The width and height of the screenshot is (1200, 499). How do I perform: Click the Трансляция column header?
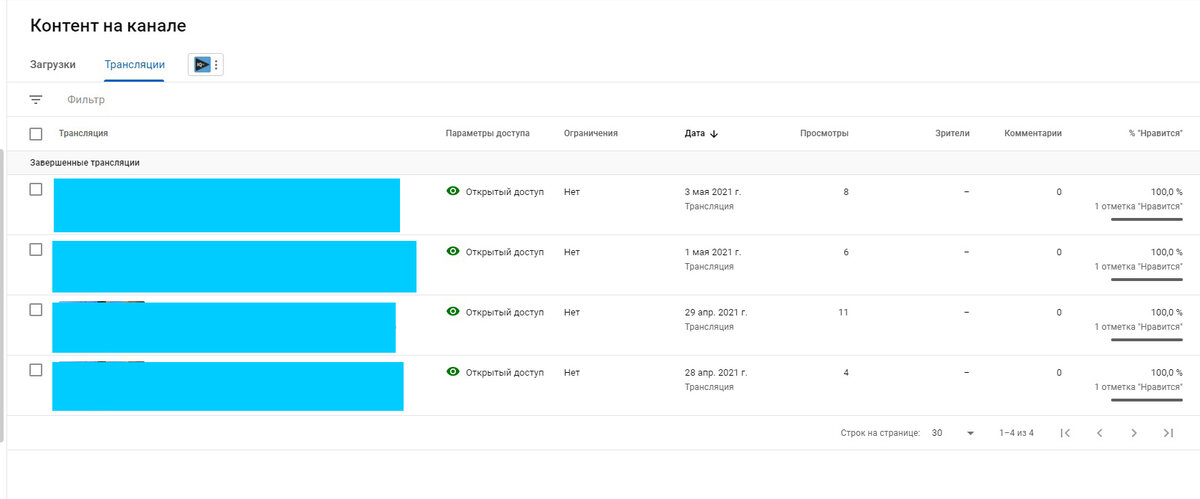coord(83,134)
